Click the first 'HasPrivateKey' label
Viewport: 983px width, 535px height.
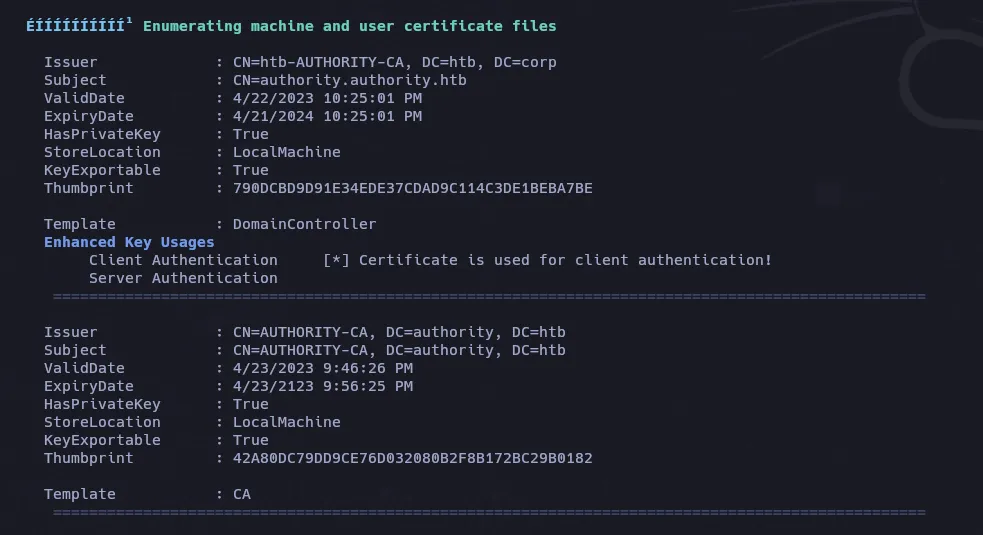[x=102, y=134]
